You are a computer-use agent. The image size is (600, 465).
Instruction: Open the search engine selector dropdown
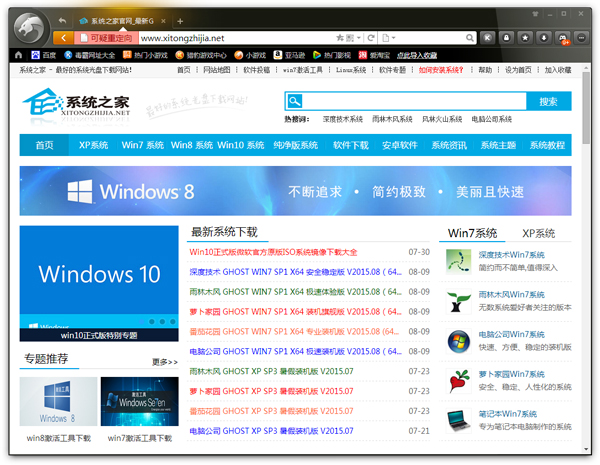tap(388, 38)
